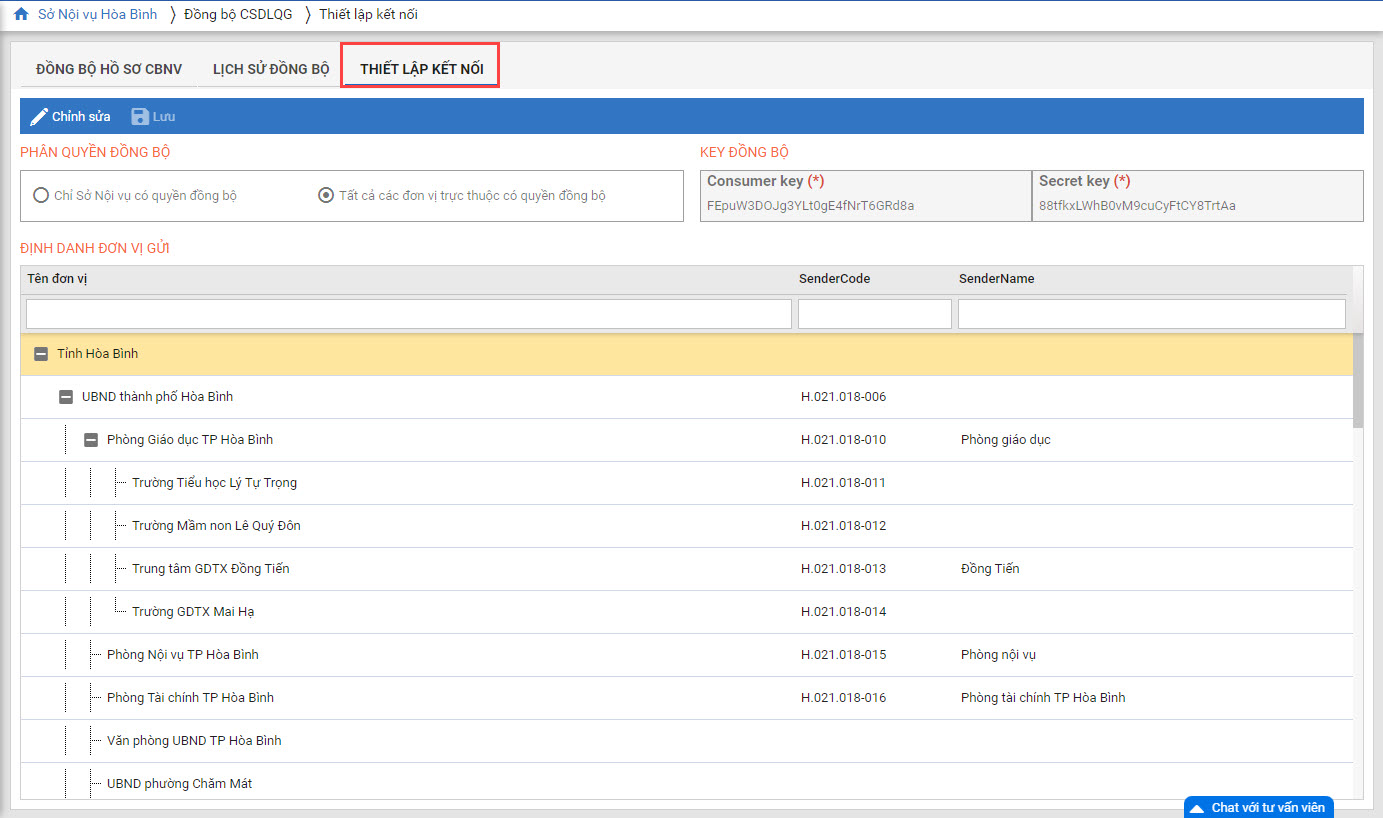Image resolution: width=1383 pixels, height=818 pixels.
Task: Go to Sở Nội vụ Hòa Bình breadcrumb
Action: 97,14
